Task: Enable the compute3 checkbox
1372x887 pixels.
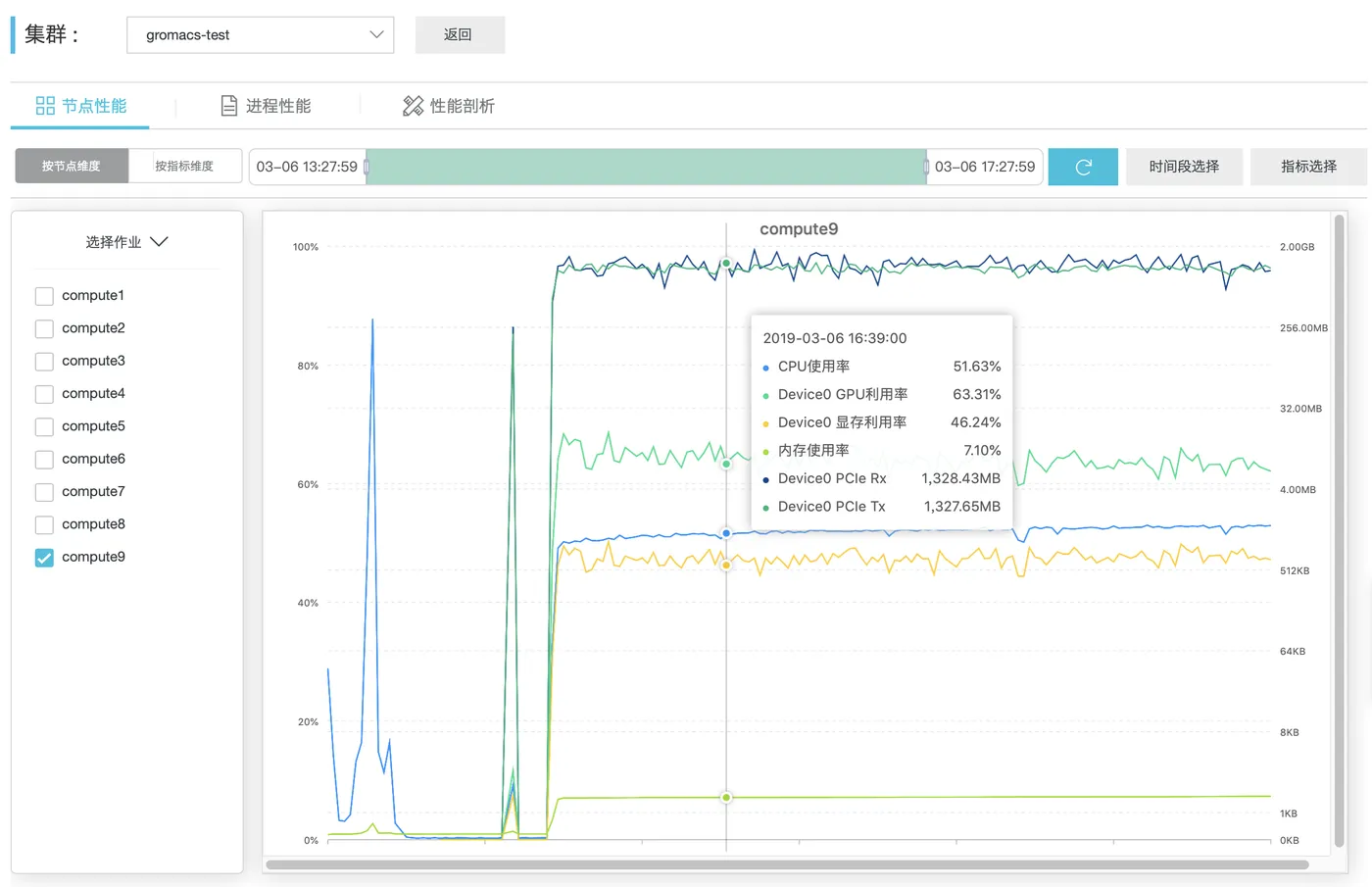Action: pyautogui.click(x=44, y=362)
